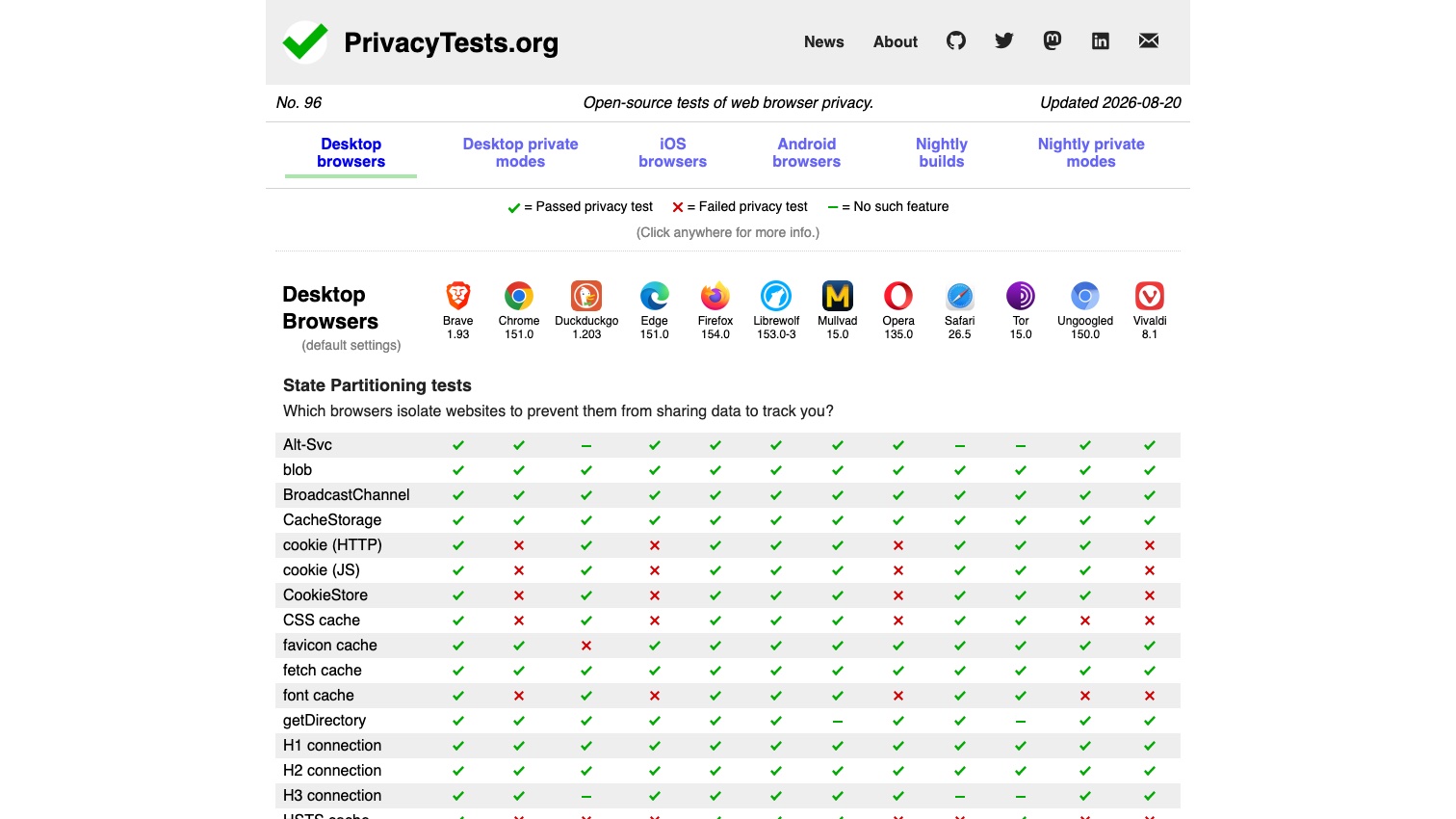The width and height of the screenshot is (1456, 819).
Task: Click the cookie (HTTP) row label
Action: point(332,544)
